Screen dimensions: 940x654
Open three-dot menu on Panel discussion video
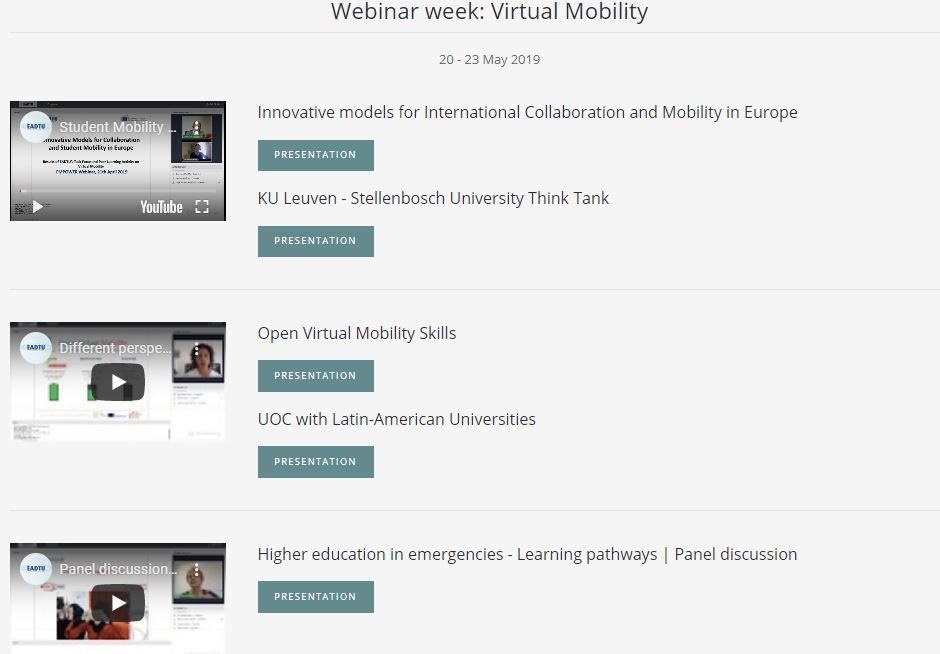tap(197, 569)
